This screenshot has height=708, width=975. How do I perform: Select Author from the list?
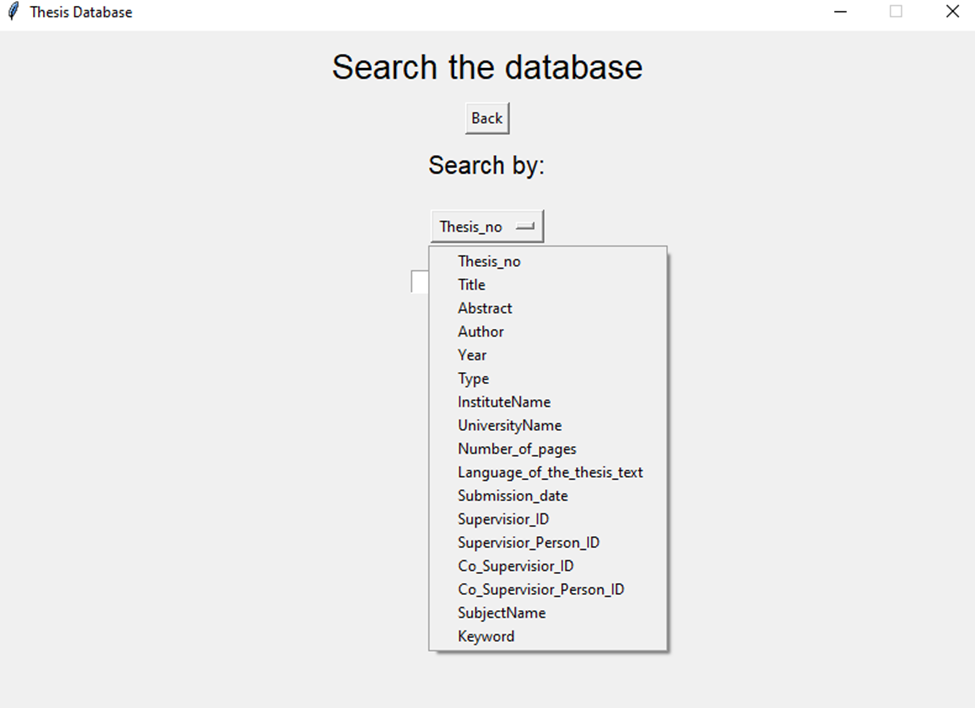click(480, 331)
